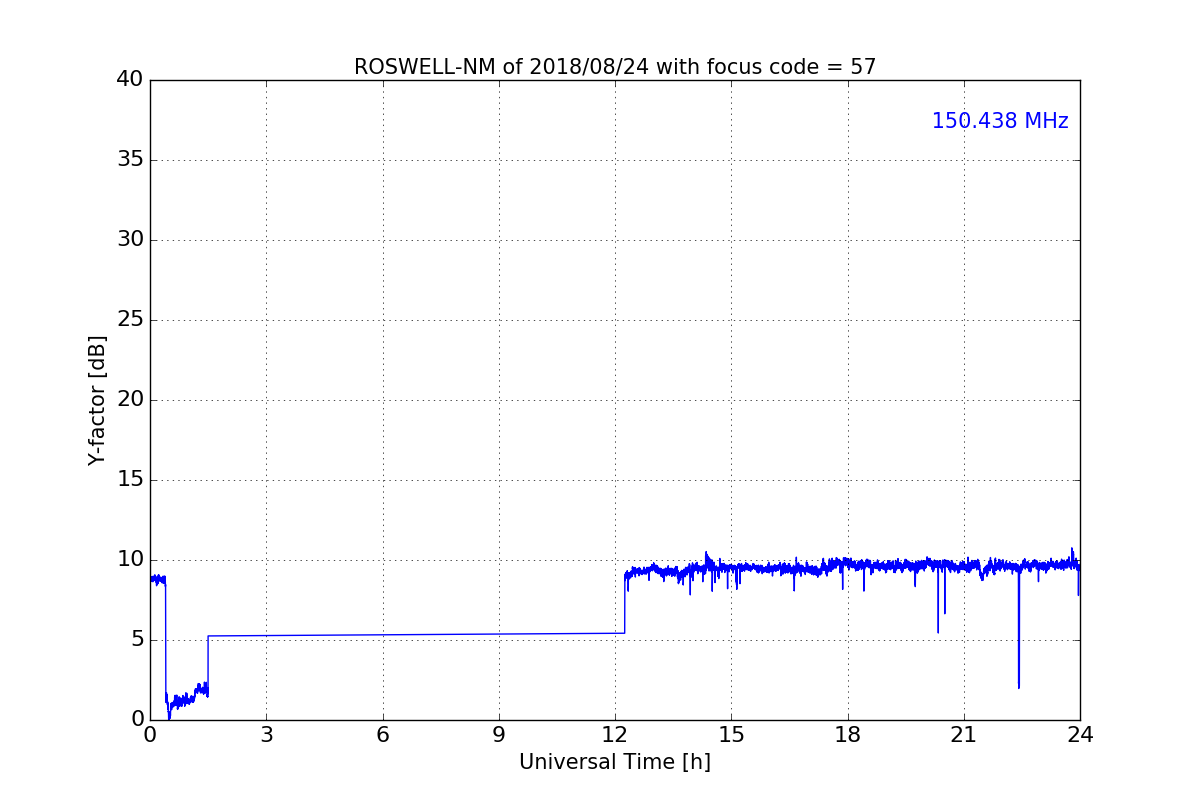1200x800 pixels.
Task: Click the 'Universal Time [h]' axis label
Action: click(615, 762)
